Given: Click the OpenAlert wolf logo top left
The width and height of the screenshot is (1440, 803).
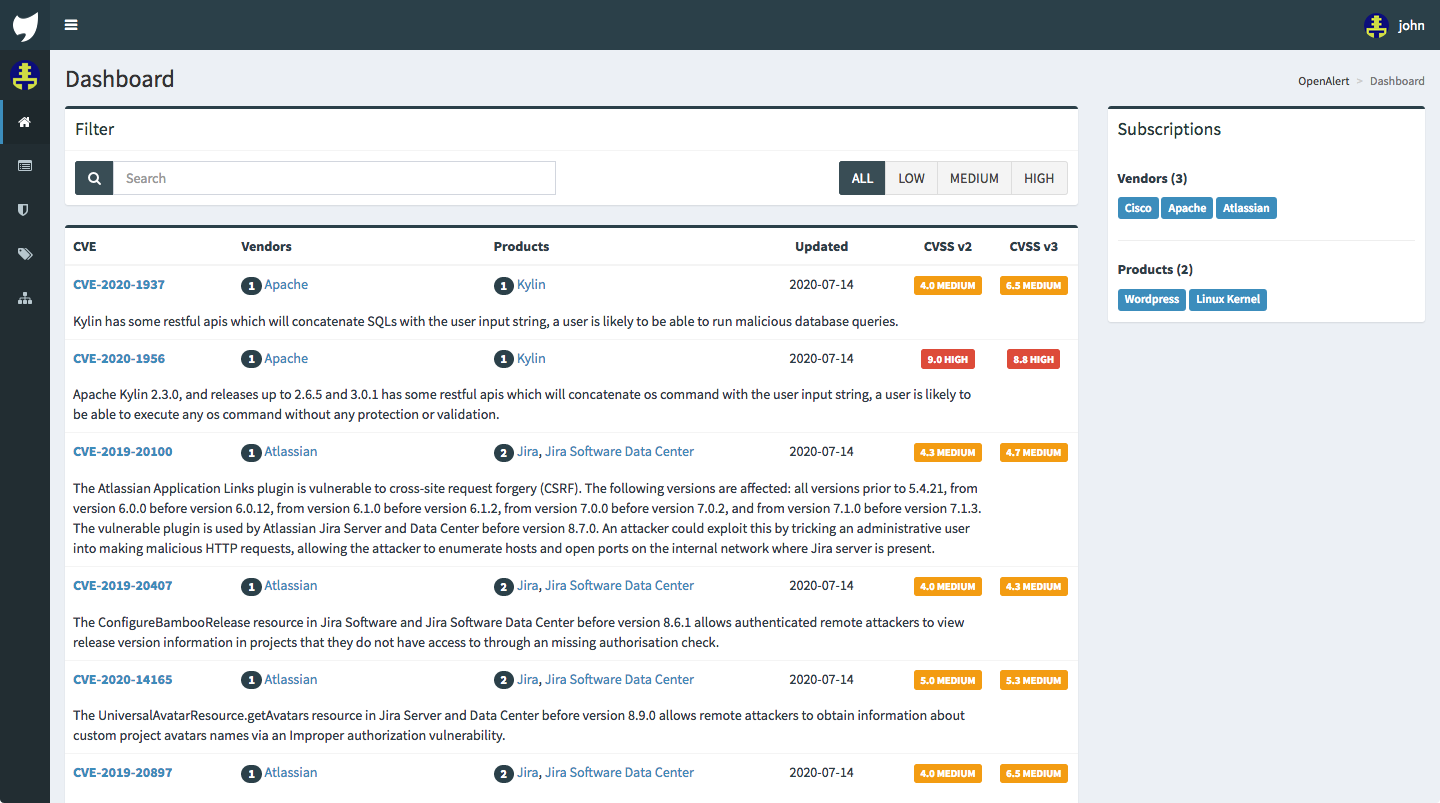Looking at the screenshot, I should [x=24, y=25].
